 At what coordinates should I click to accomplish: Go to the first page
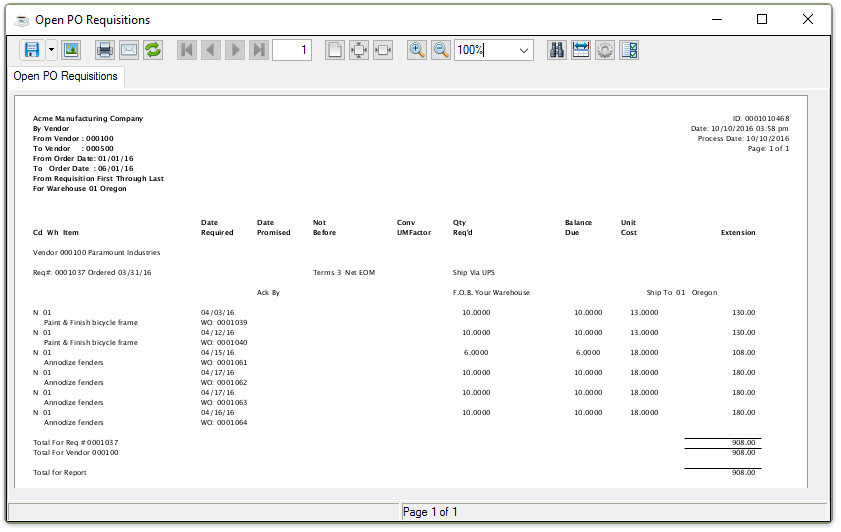pos(187,50)
